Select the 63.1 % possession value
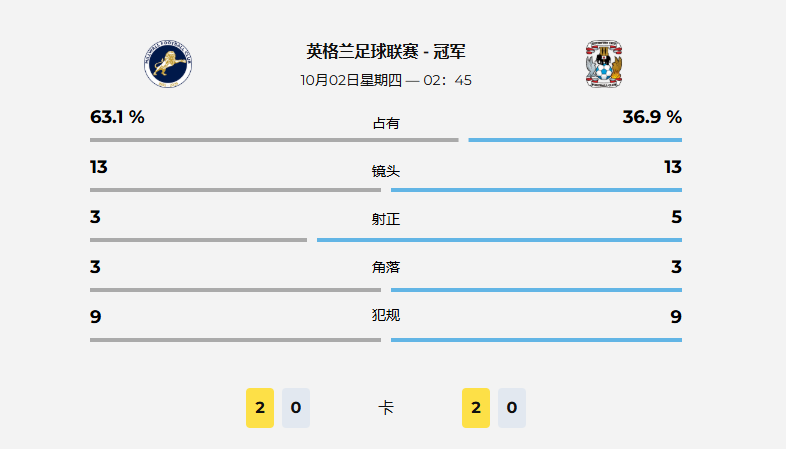 pyautogui.click(x=117, y=117)
